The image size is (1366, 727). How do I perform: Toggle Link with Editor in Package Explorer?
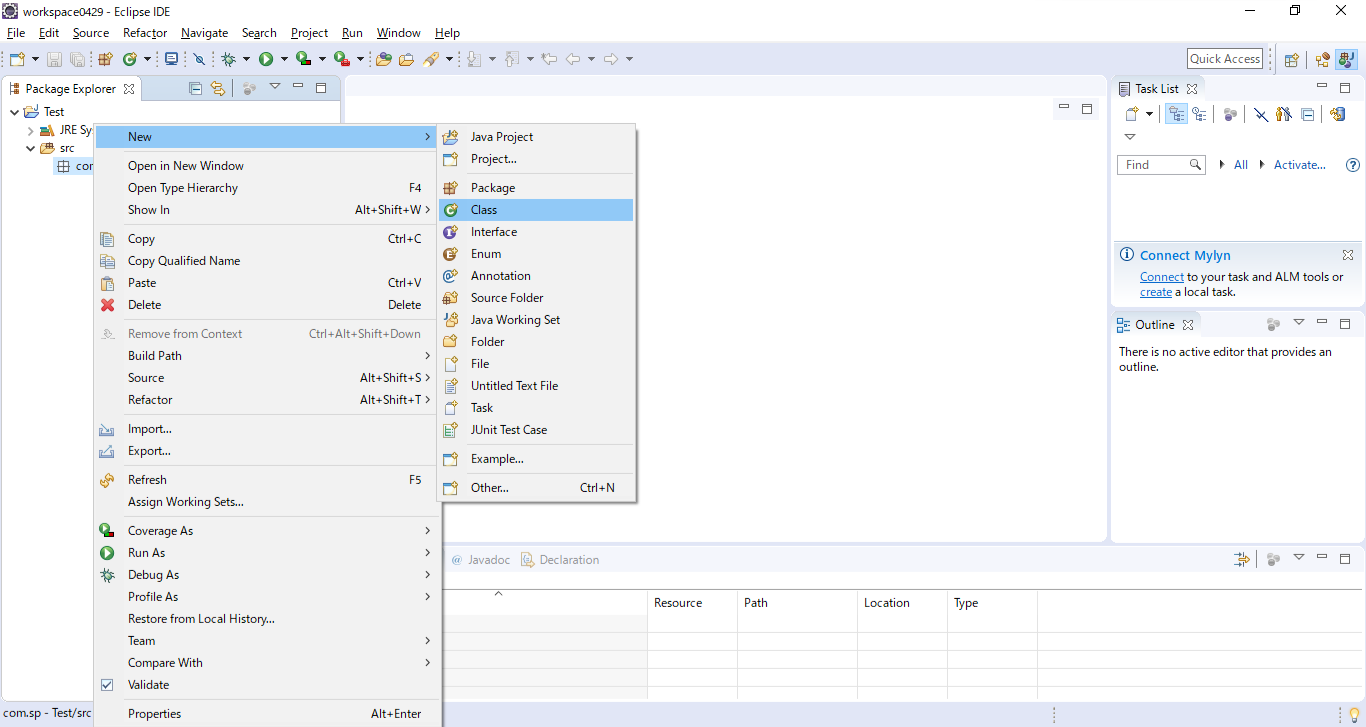tap(218, 88)
